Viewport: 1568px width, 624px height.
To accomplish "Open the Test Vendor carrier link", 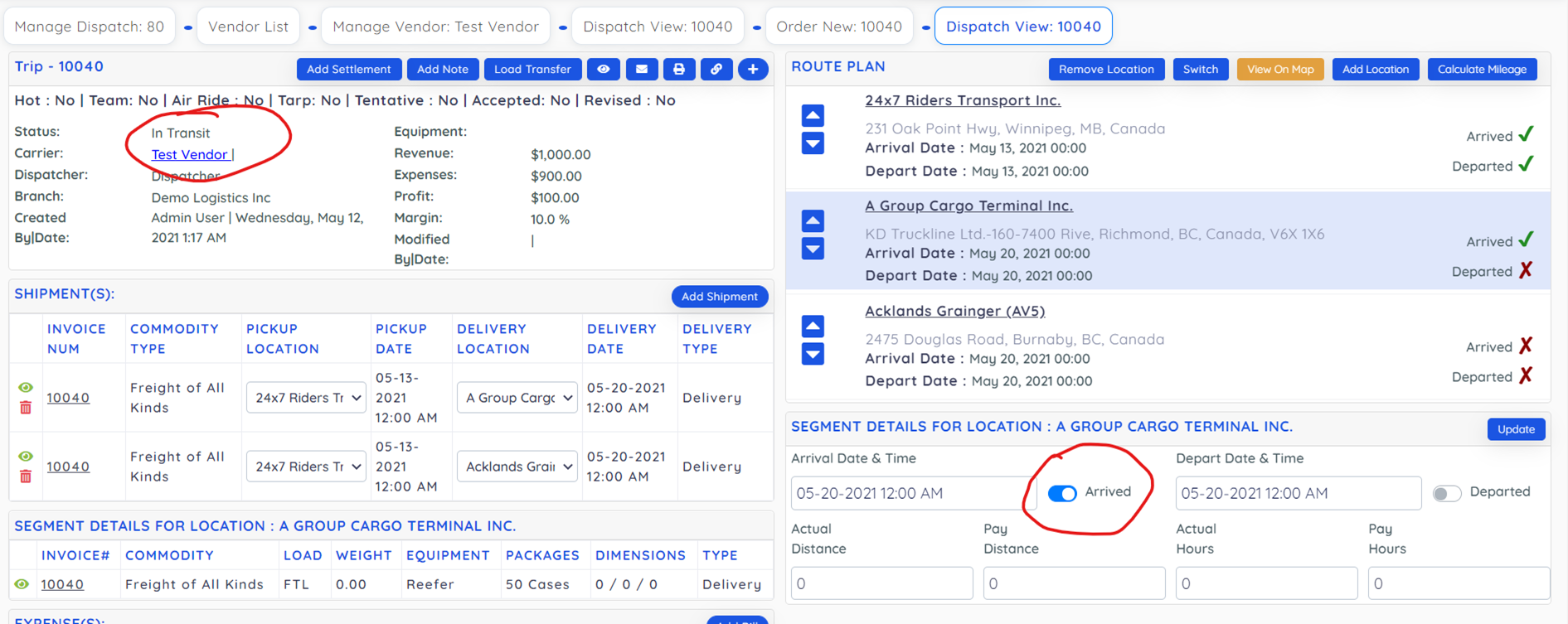I will [x=189, y=155].
